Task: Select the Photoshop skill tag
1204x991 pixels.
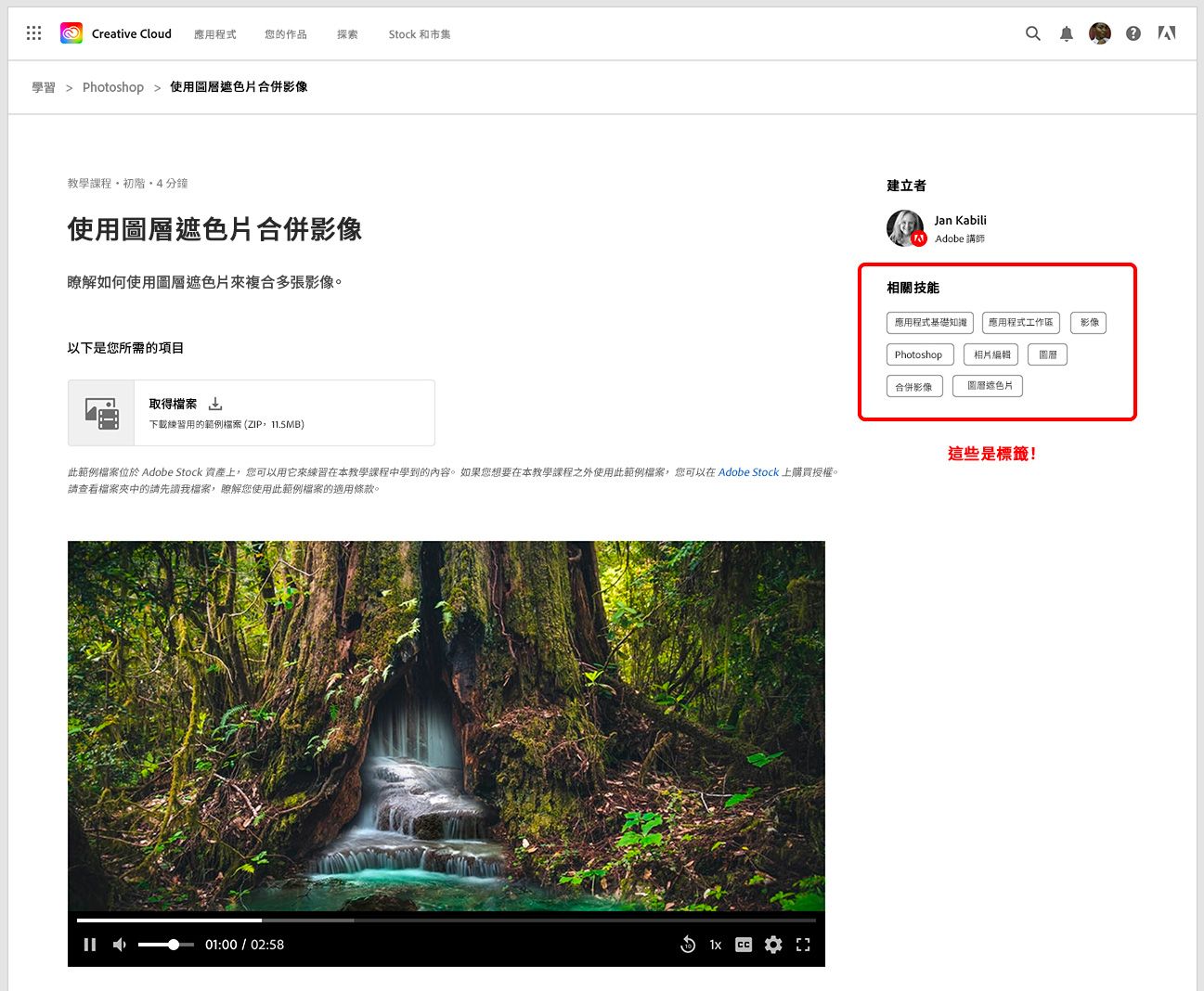Action: click(919, 354)
